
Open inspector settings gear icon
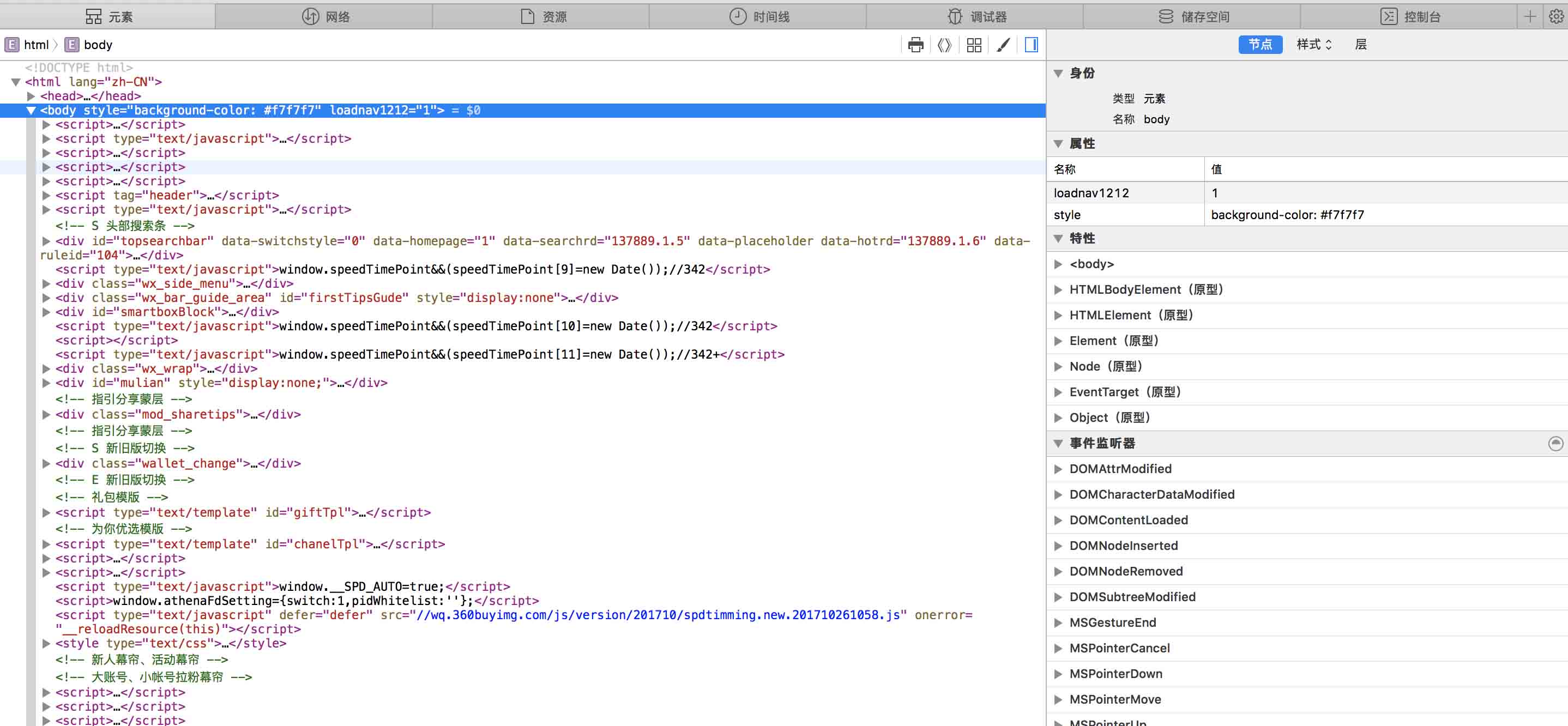(x=1556, y=16)
